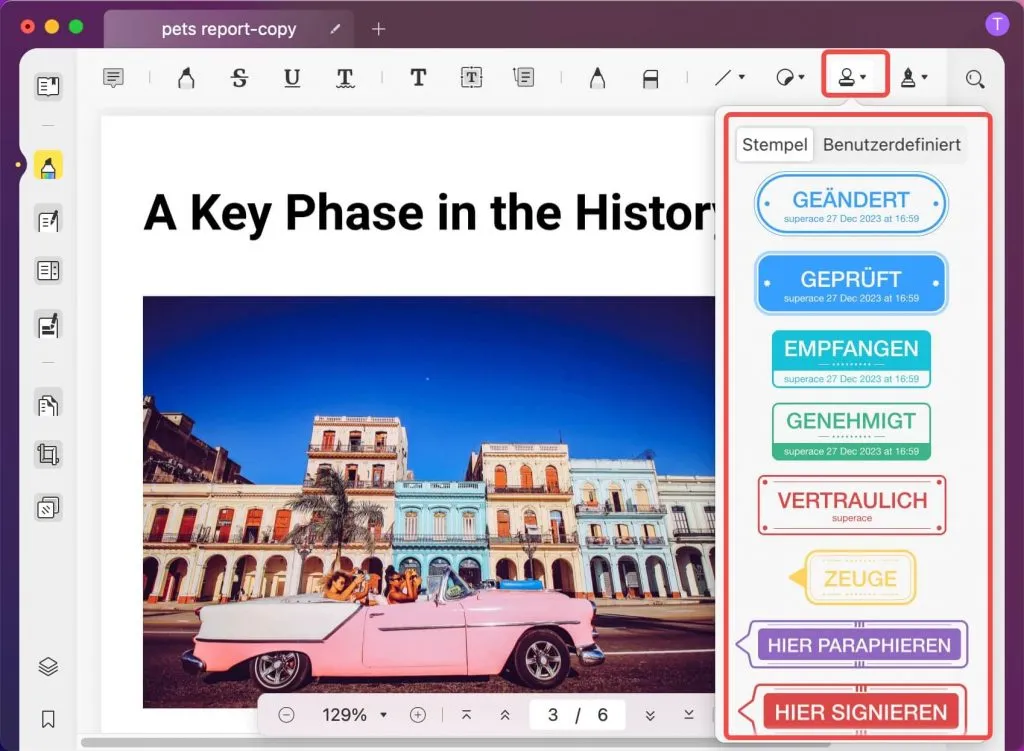This screenshot has width=1024, height=751.
Task: Open a new tab with plus icon
Action: click(378, 29)
